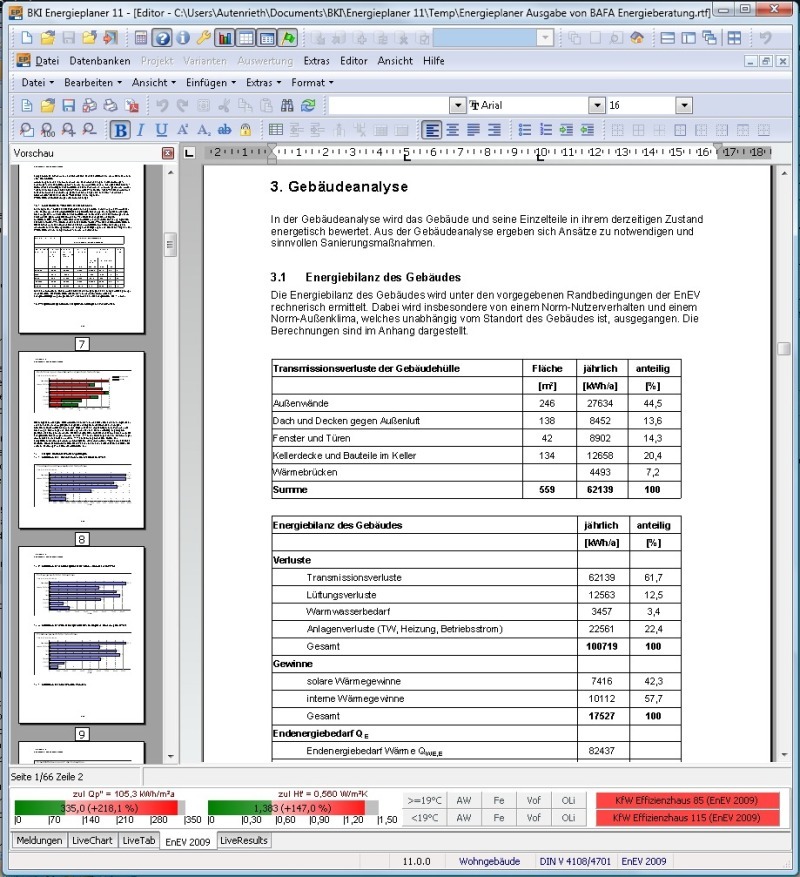Apply a bulleted list

click(524, 130)
